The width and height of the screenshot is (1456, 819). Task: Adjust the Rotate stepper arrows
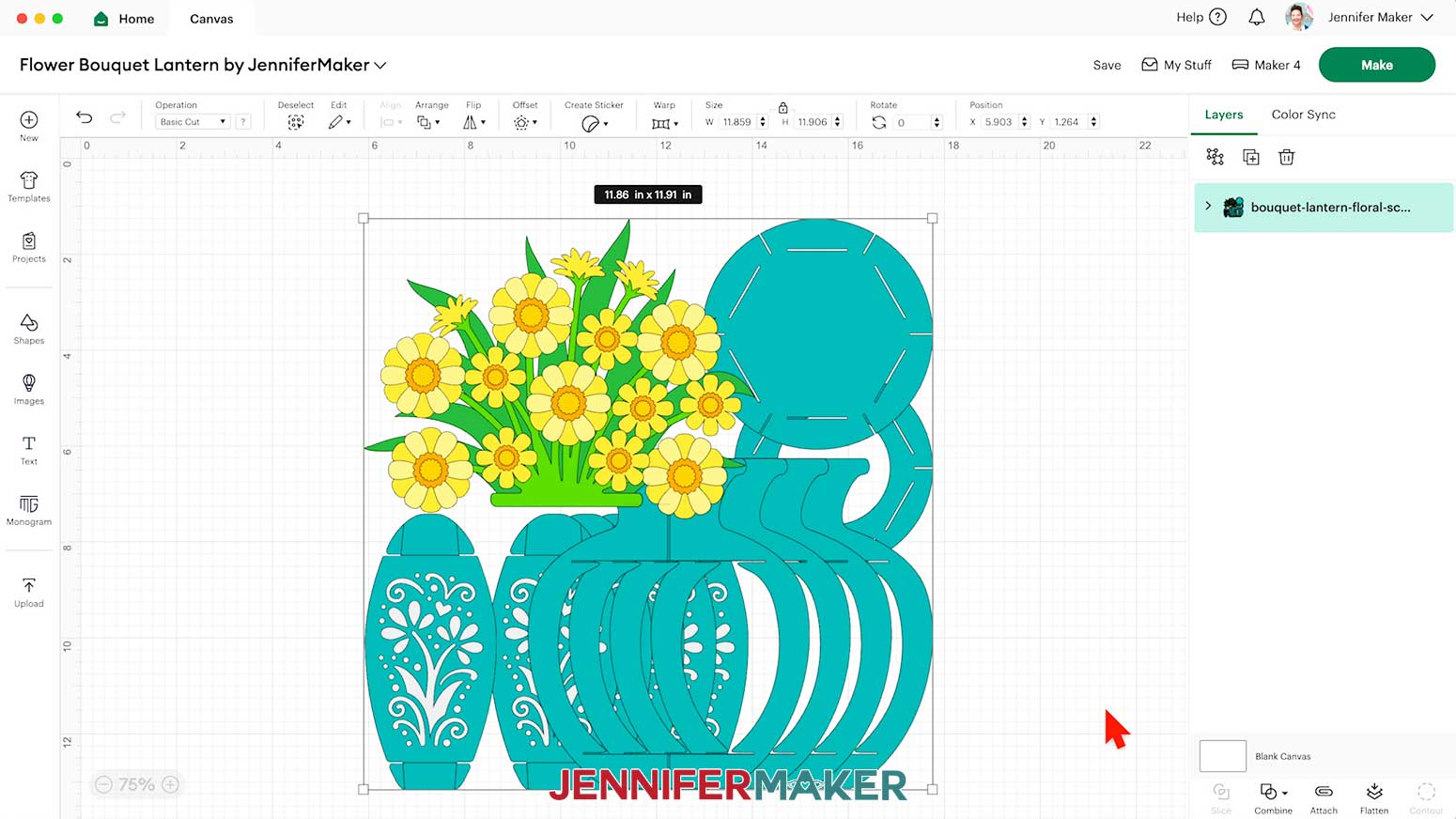click(x=937, y=122)
